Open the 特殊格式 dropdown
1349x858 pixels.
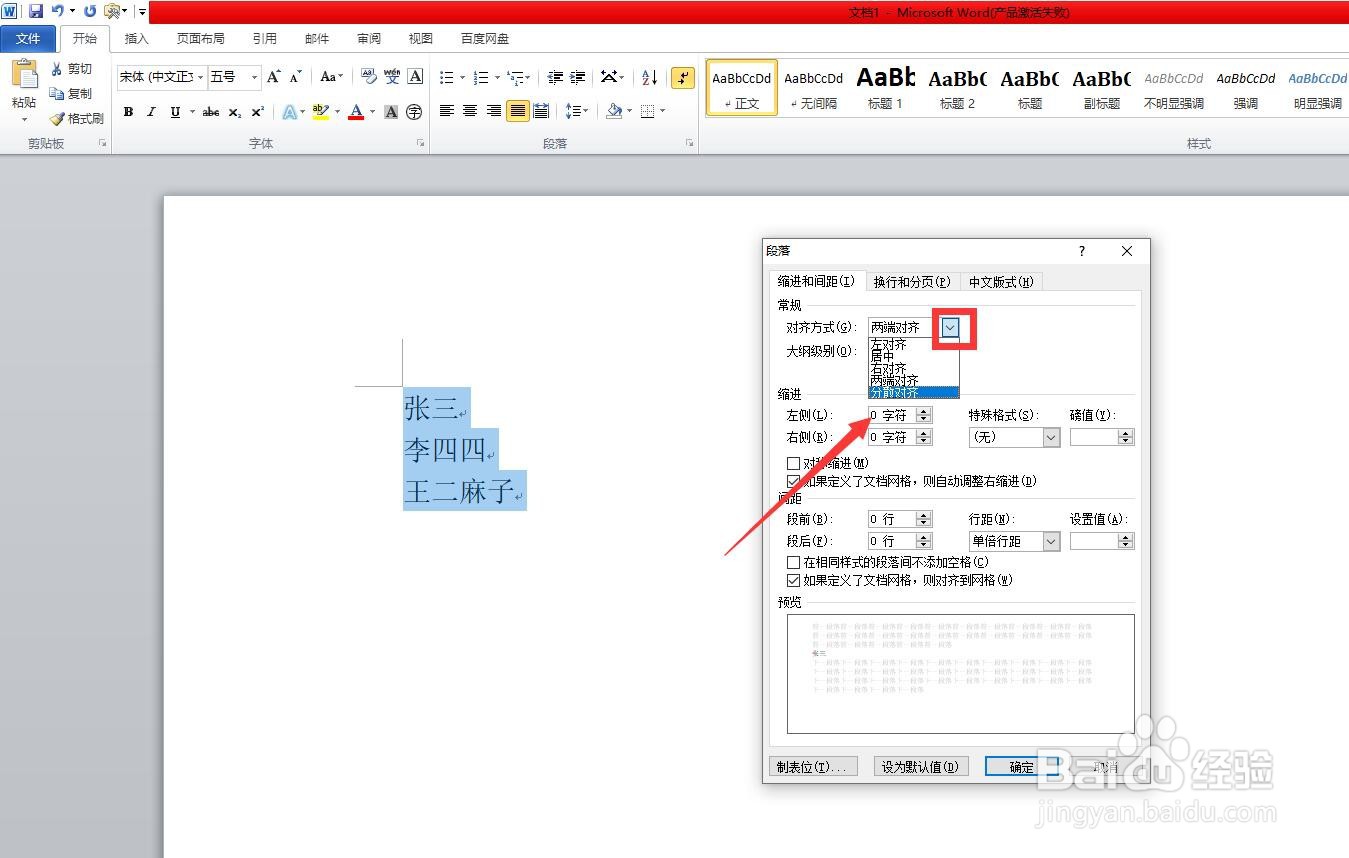1049,437
